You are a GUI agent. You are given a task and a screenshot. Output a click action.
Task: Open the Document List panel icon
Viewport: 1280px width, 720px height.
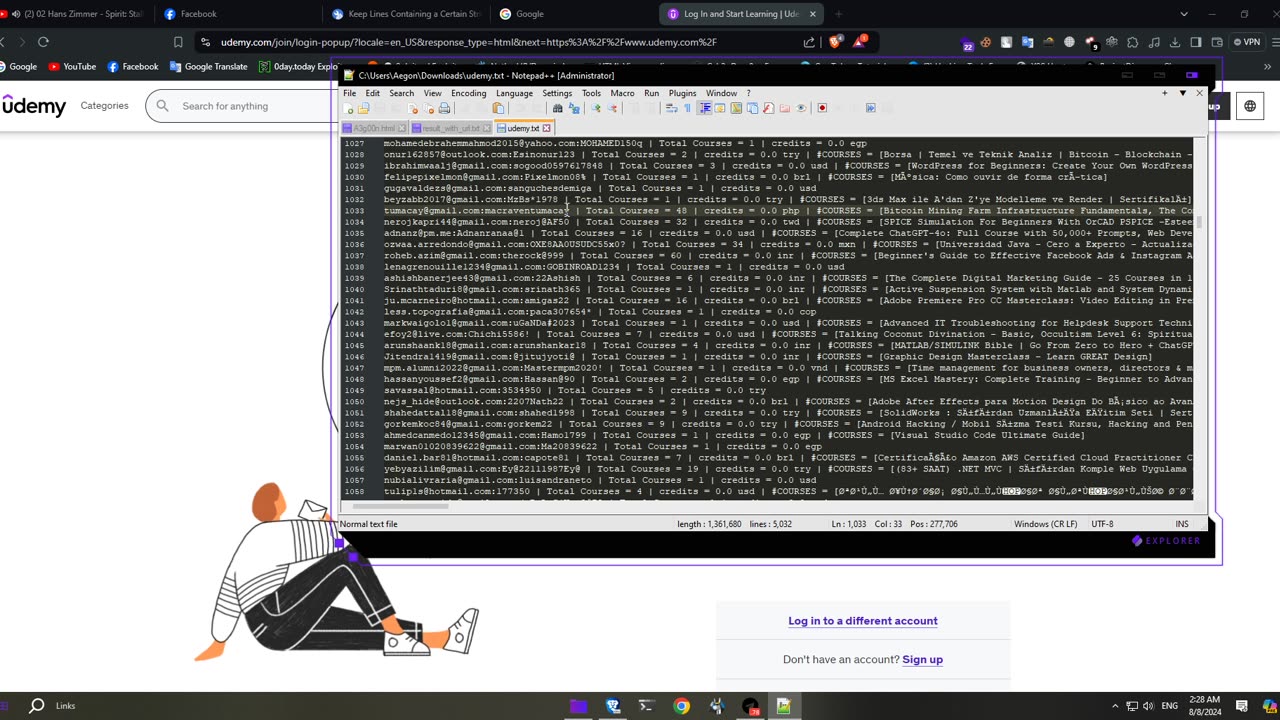pyautogui.click(x=752, y=108)
